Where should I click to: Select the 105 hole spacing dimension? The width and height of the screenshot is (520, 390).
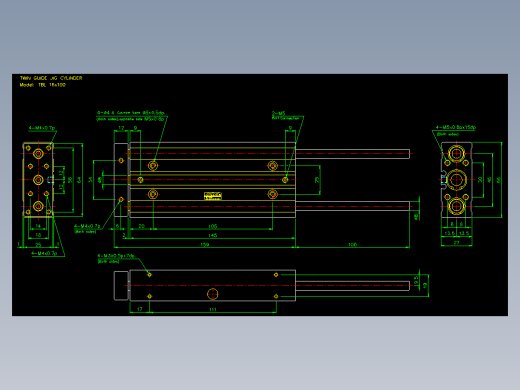pos(212,226)
